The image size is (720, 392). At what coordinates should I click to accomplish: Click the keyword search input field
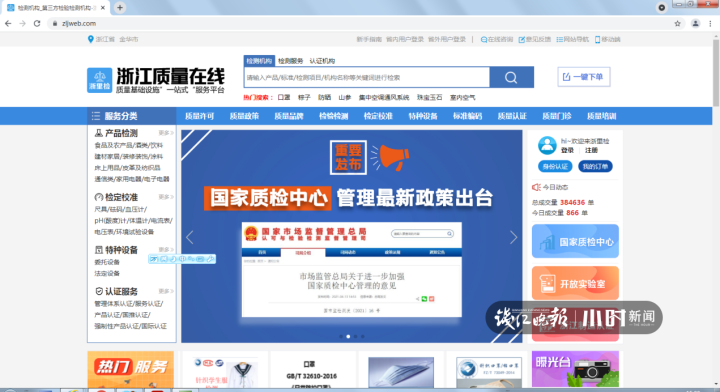tap(367, 77)
